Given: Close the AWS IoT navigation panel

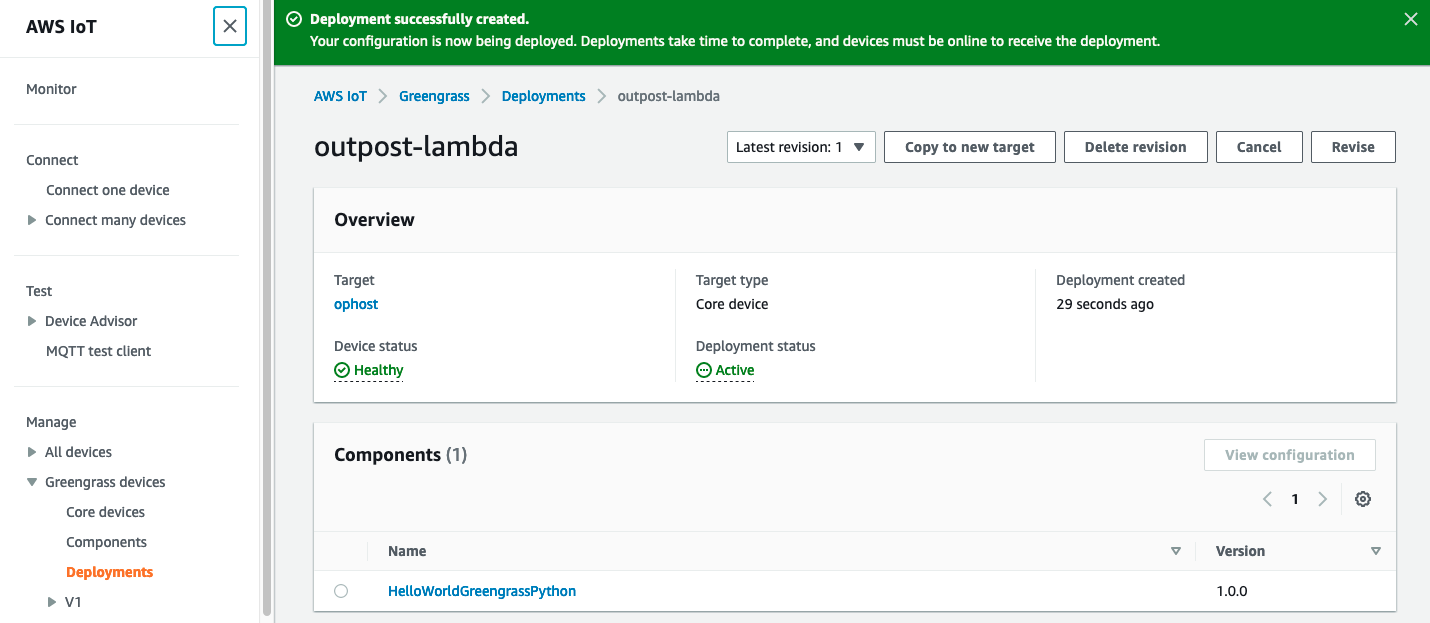Looking at the screenshot, I should click(x=229, y=26).
